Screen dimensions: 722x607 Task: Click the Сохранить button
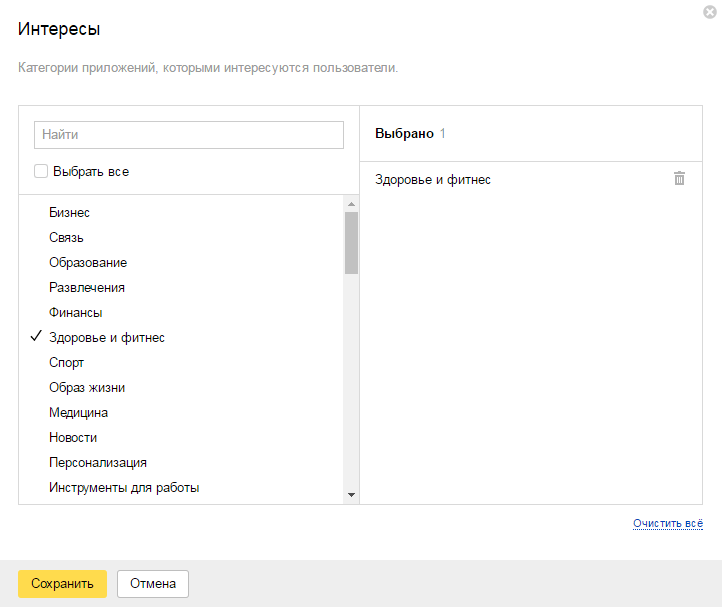pyautogui.click(x=62, y=584)
